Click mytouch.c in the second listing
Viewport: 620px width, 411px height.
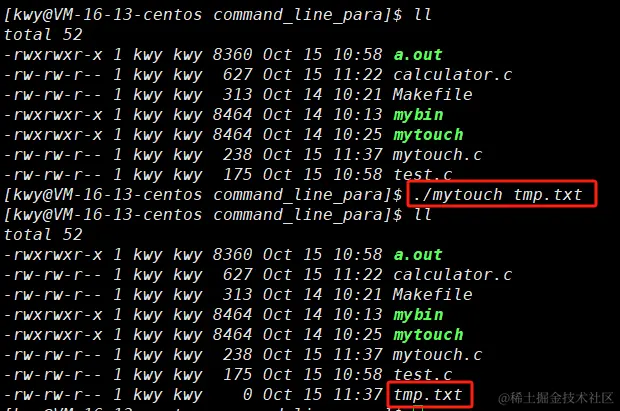(437, 355)
